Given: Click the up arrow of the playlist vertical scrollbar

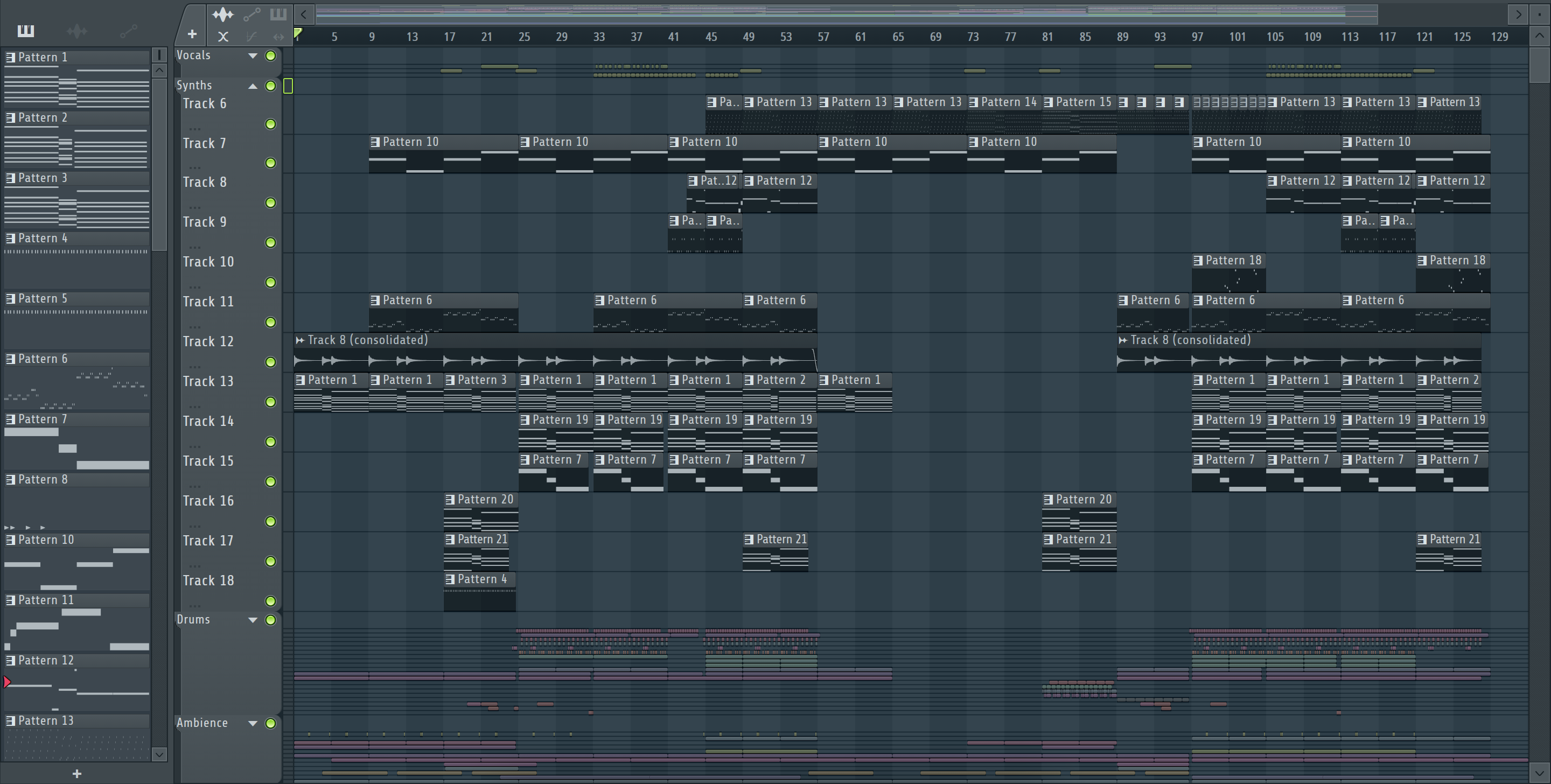Looking at the screenshot, I should click(1539, 36).
